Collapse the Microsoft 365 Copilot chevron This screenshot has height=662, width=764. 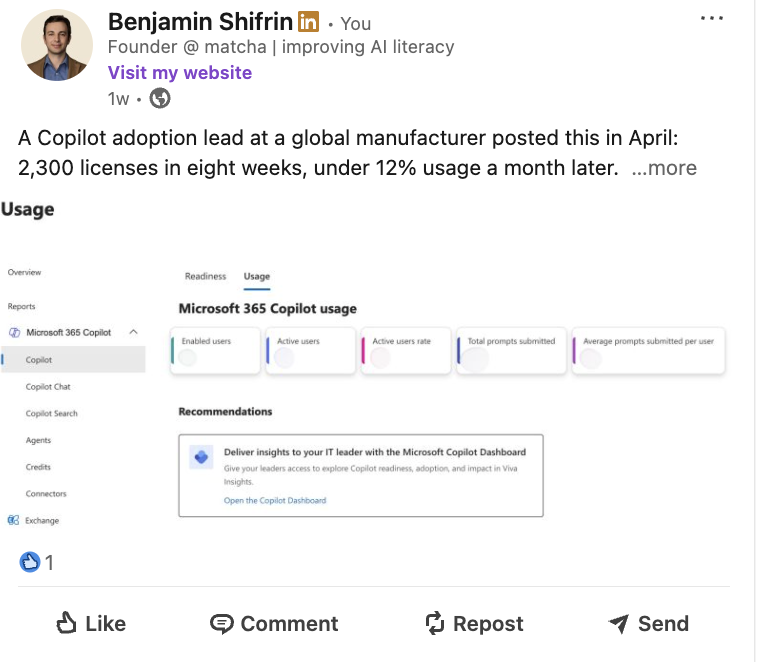click(134, 332)
